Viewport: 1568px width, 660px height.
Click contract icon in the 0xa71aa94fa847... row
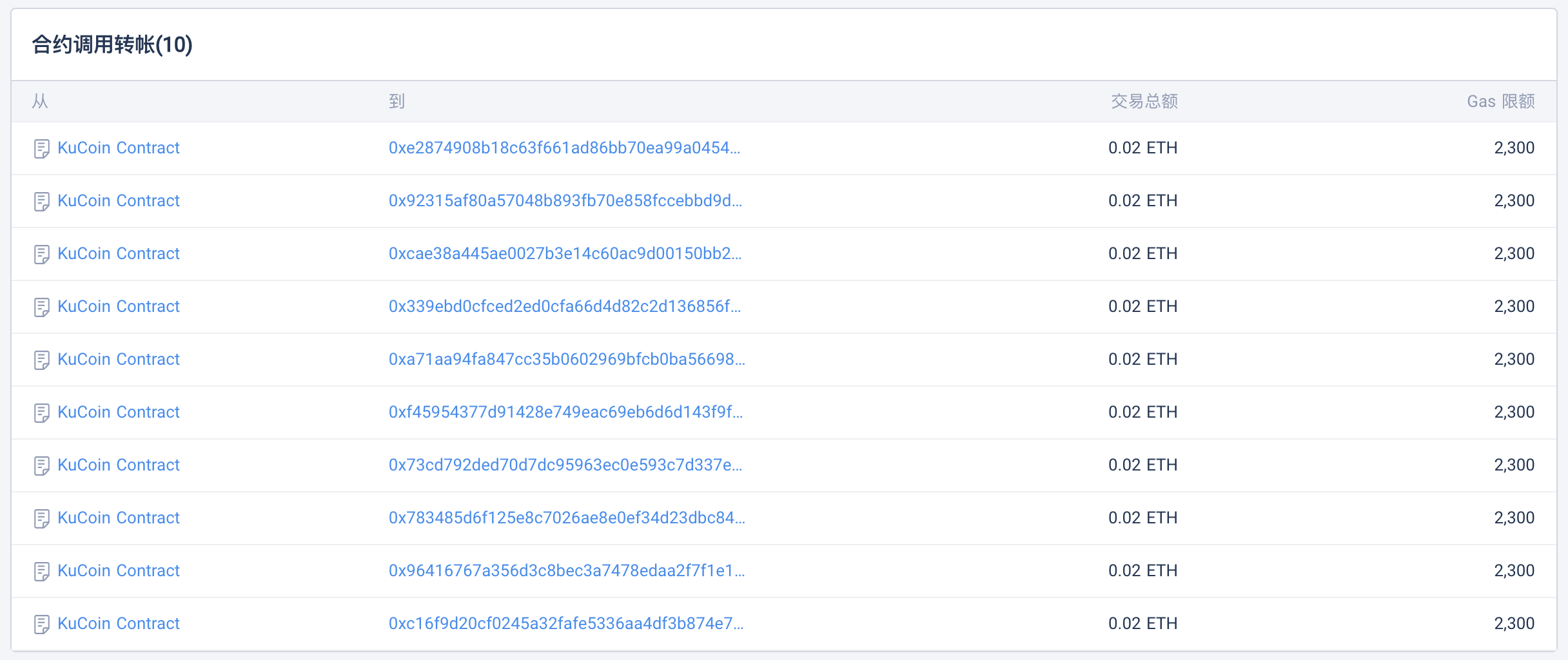point(41,360)
